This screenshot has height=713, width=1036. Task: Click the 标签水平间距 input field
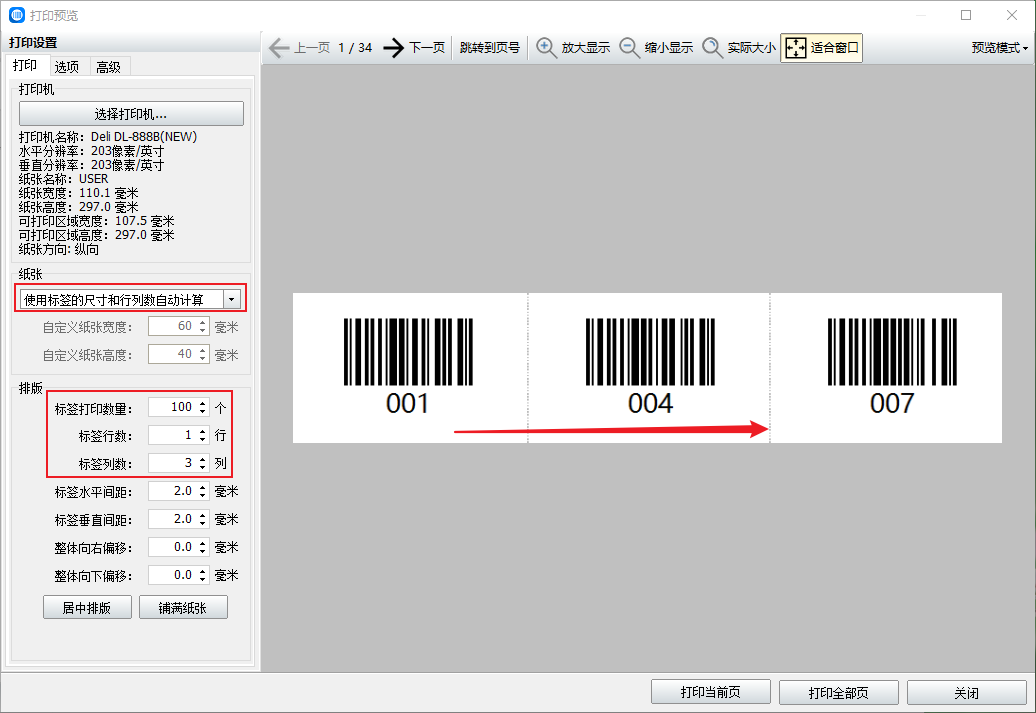171,491
